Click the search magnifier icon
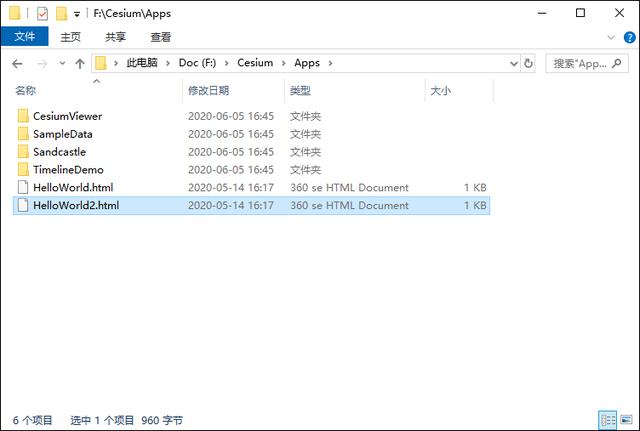The height and width of the screenshot is (431, 640). 617,63
